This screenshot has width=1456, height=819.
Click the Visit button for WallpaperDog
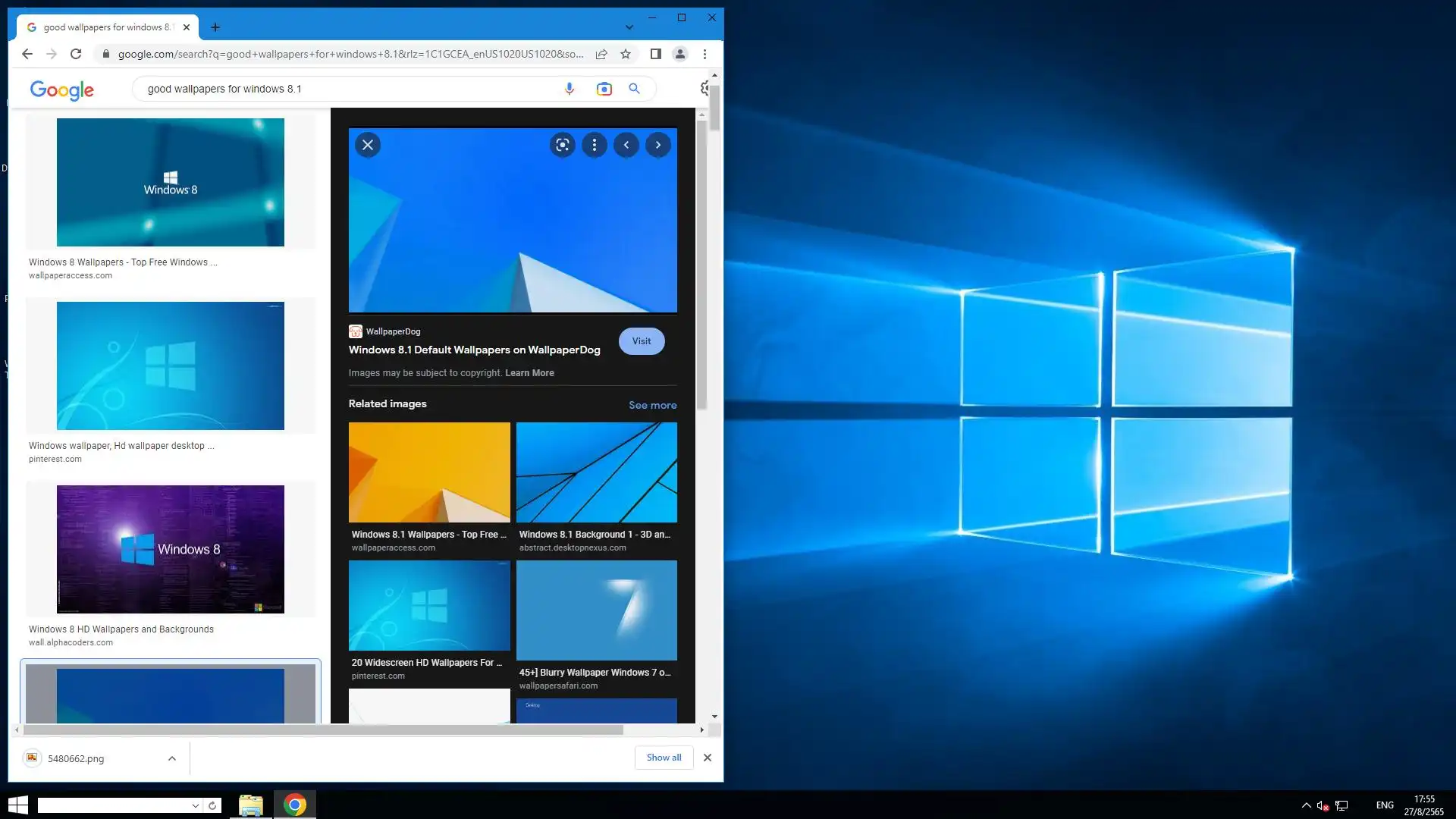tap(642, 341)
